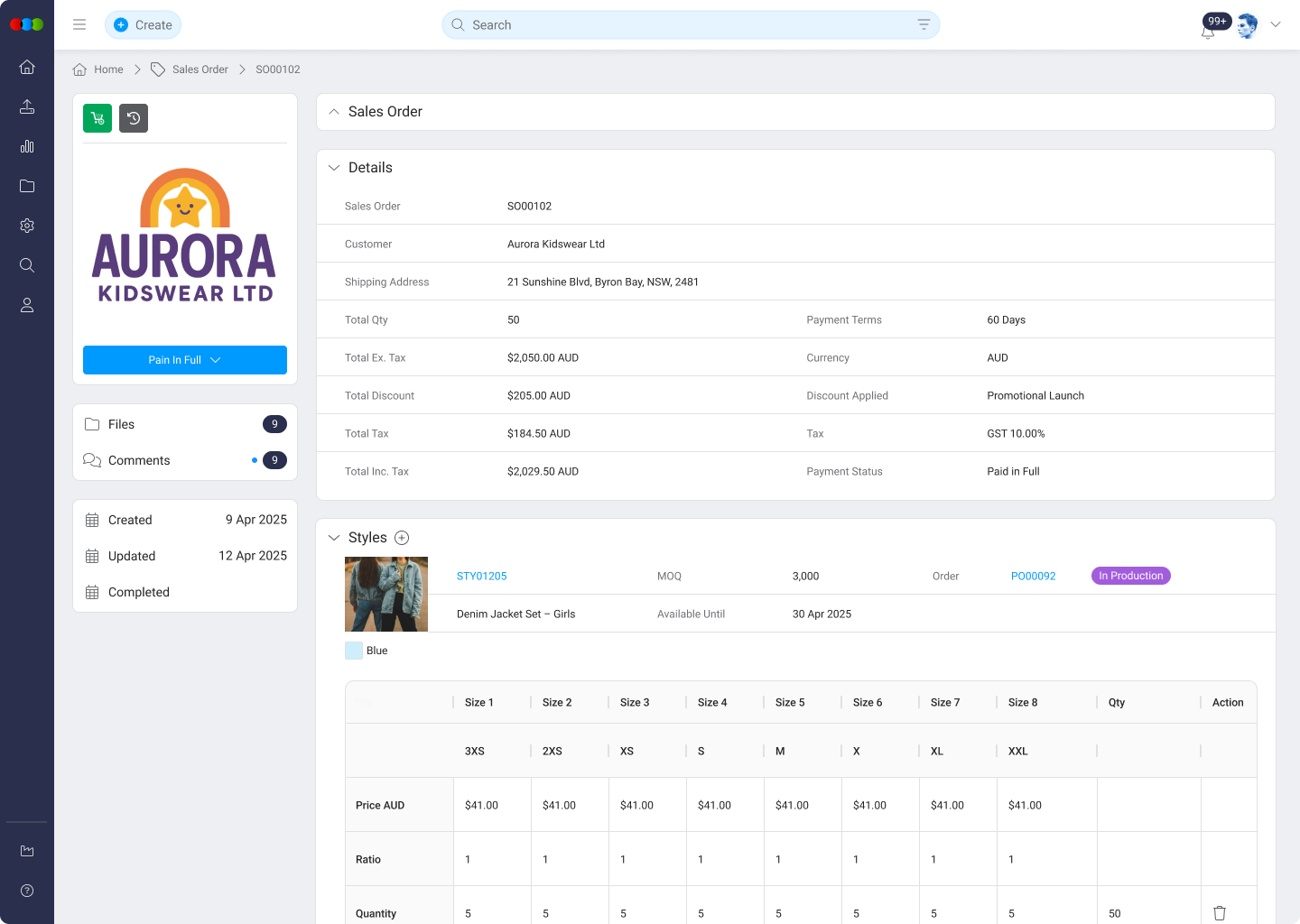Select the Blue color swatch
The width and height of the screenshot is (1300, 924).
[353, 650]
